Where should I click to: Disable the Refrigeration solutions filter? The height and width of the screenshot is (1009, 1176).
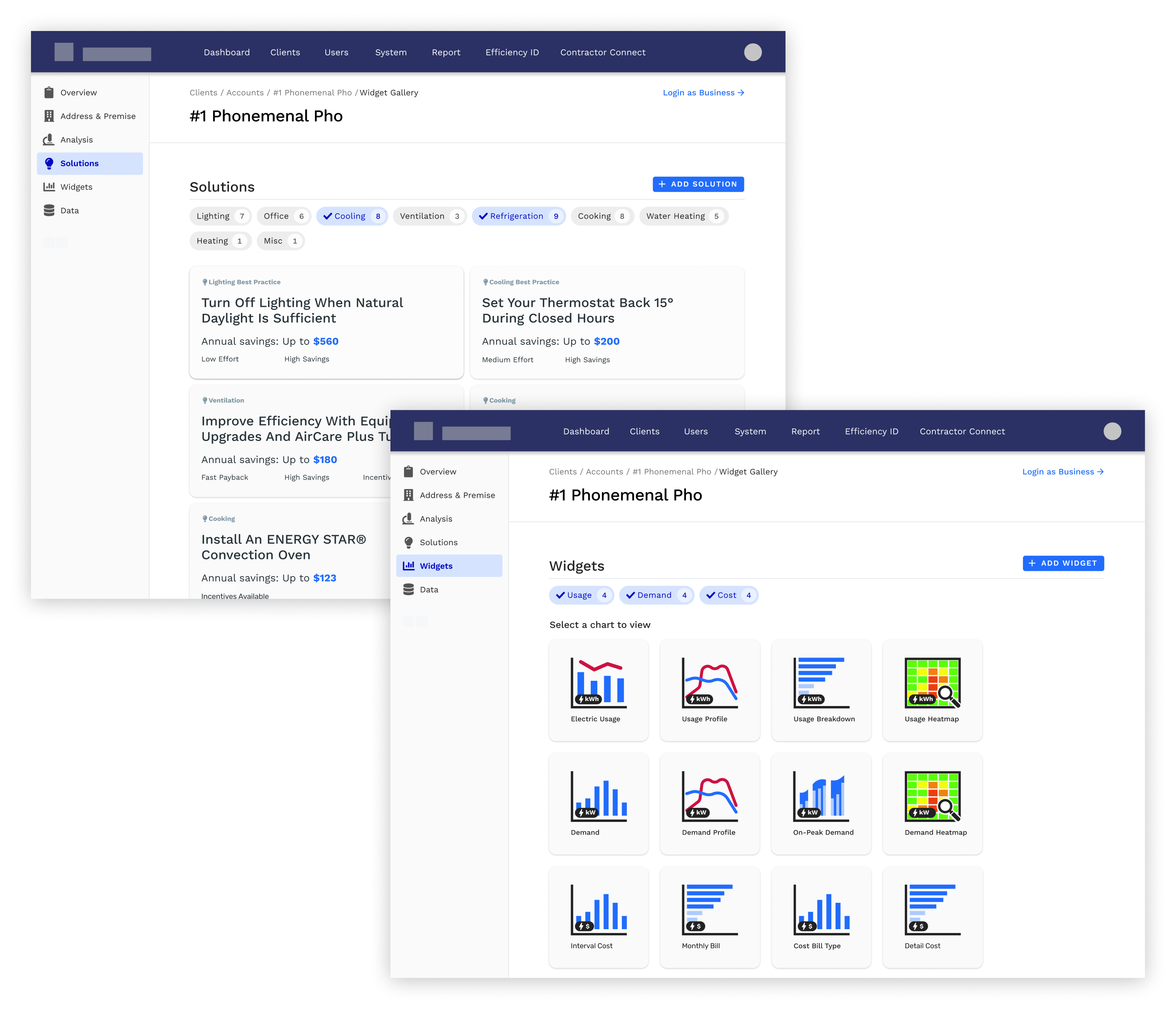click(x=519, y=216)
